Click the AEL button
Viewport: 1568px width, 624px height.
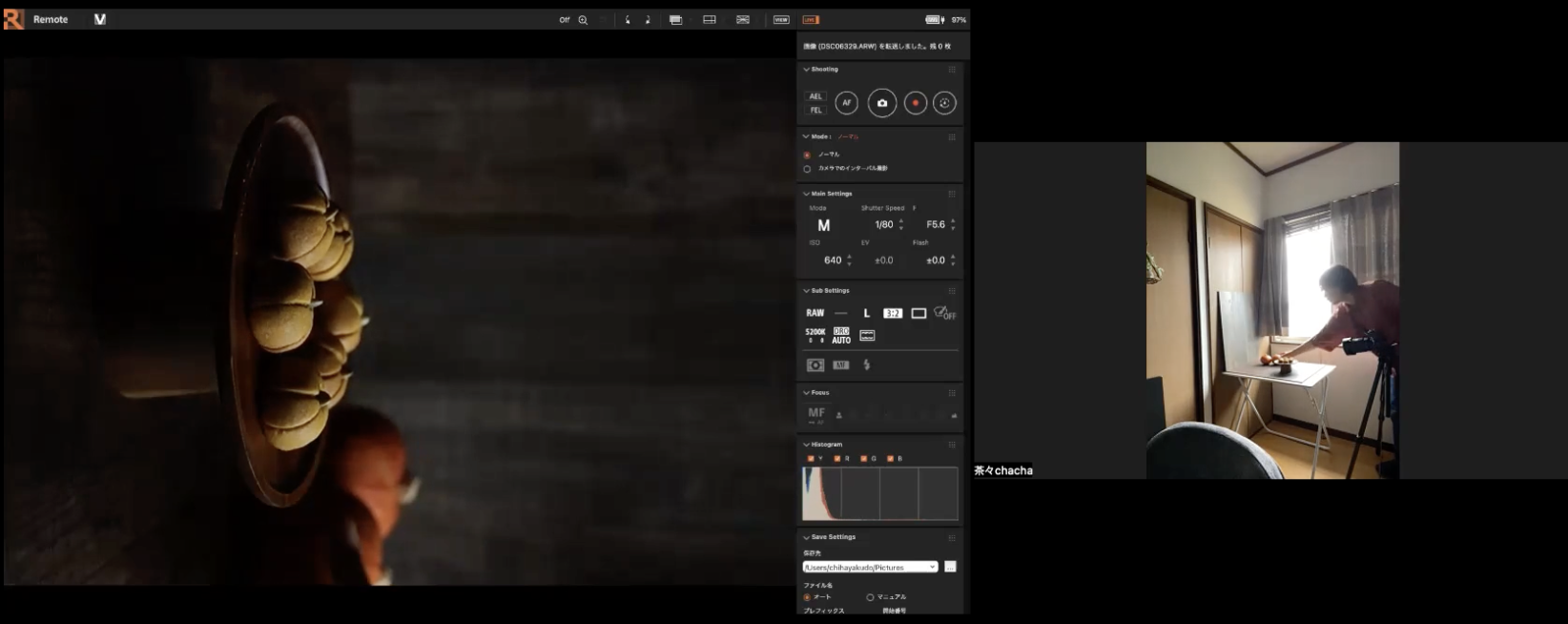coord(815,96)
